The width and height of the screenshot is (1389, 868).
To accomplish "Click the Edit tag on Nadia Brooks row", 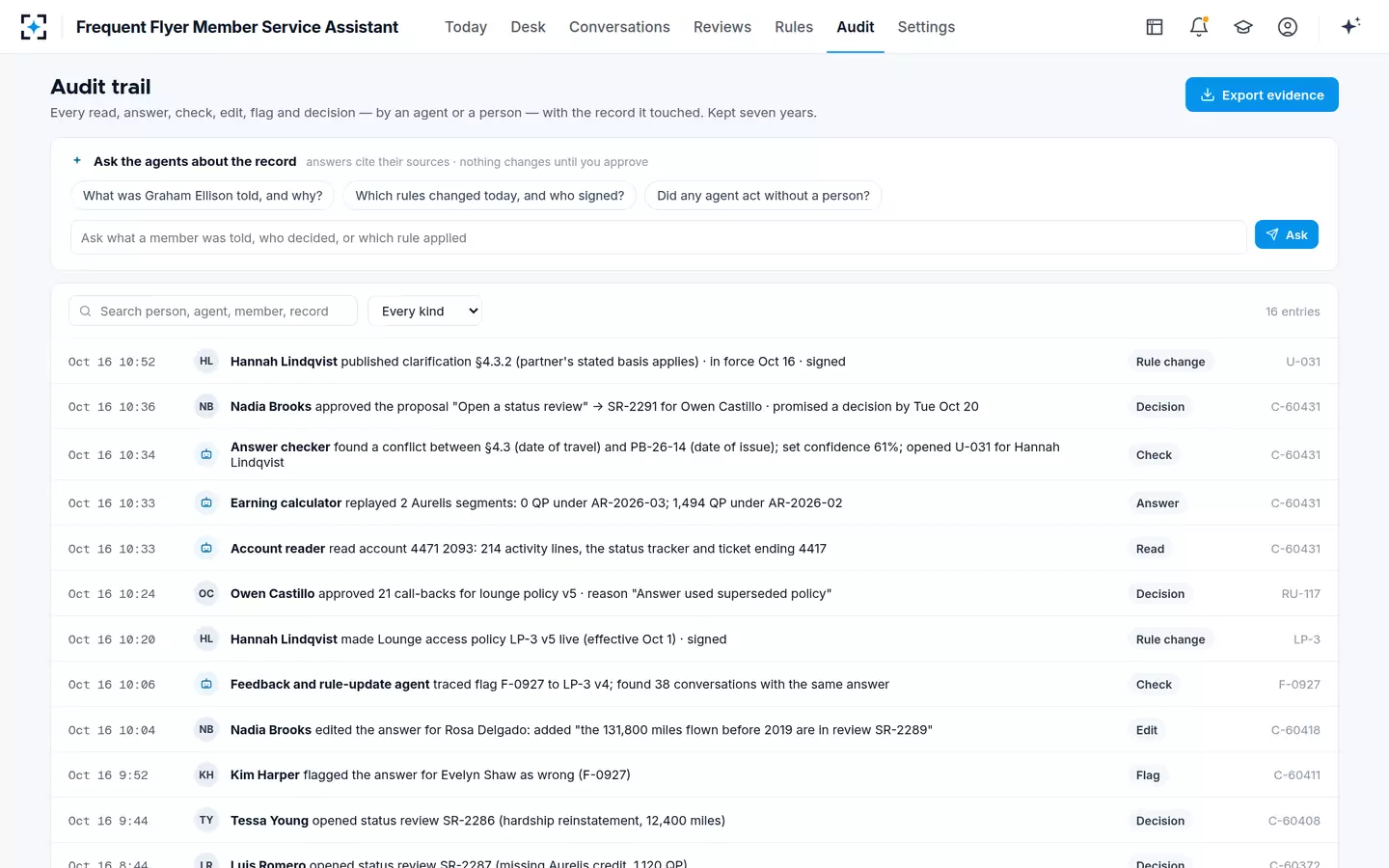I will tap(1147, 730).
